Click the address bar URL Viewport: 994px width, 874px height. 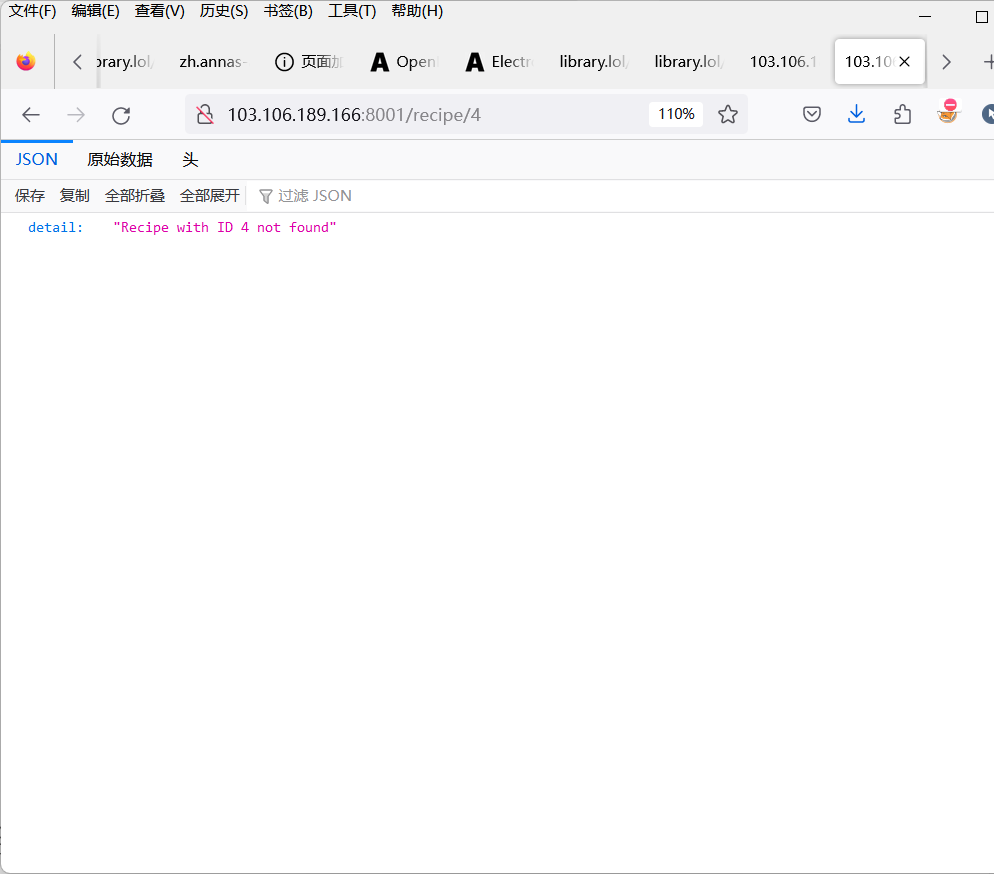[x=354, y=115]
